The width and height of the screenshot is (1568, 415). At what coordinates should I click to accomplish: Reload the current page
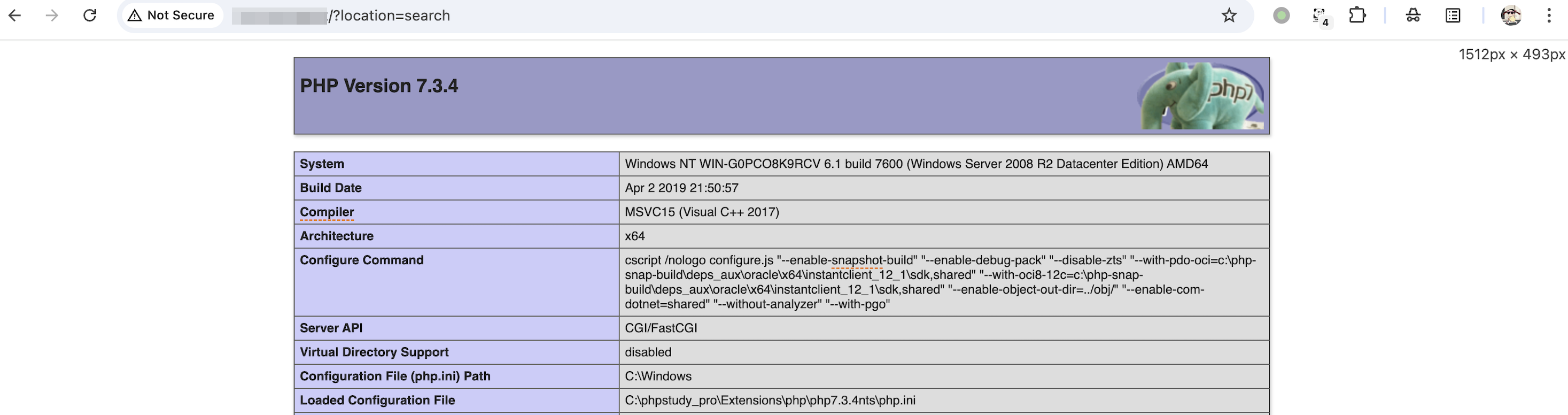(89, 15)
